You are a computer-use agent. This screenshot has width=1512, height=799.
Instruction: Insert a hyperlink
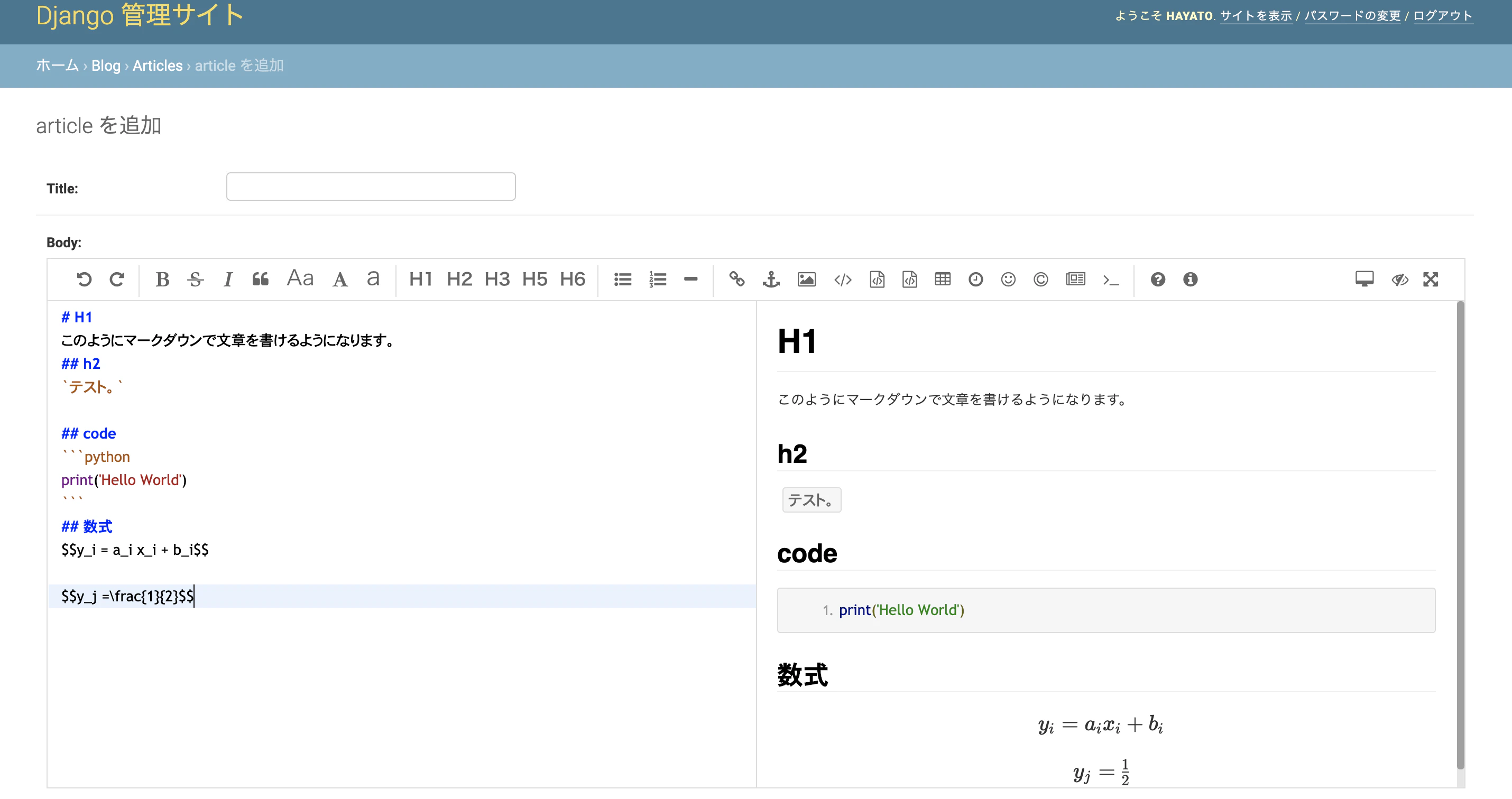coord(736,279)
